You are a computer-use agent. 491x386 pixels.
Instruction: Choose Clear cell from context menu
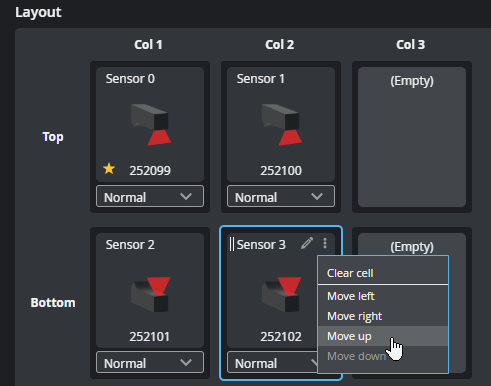point(383,273)
